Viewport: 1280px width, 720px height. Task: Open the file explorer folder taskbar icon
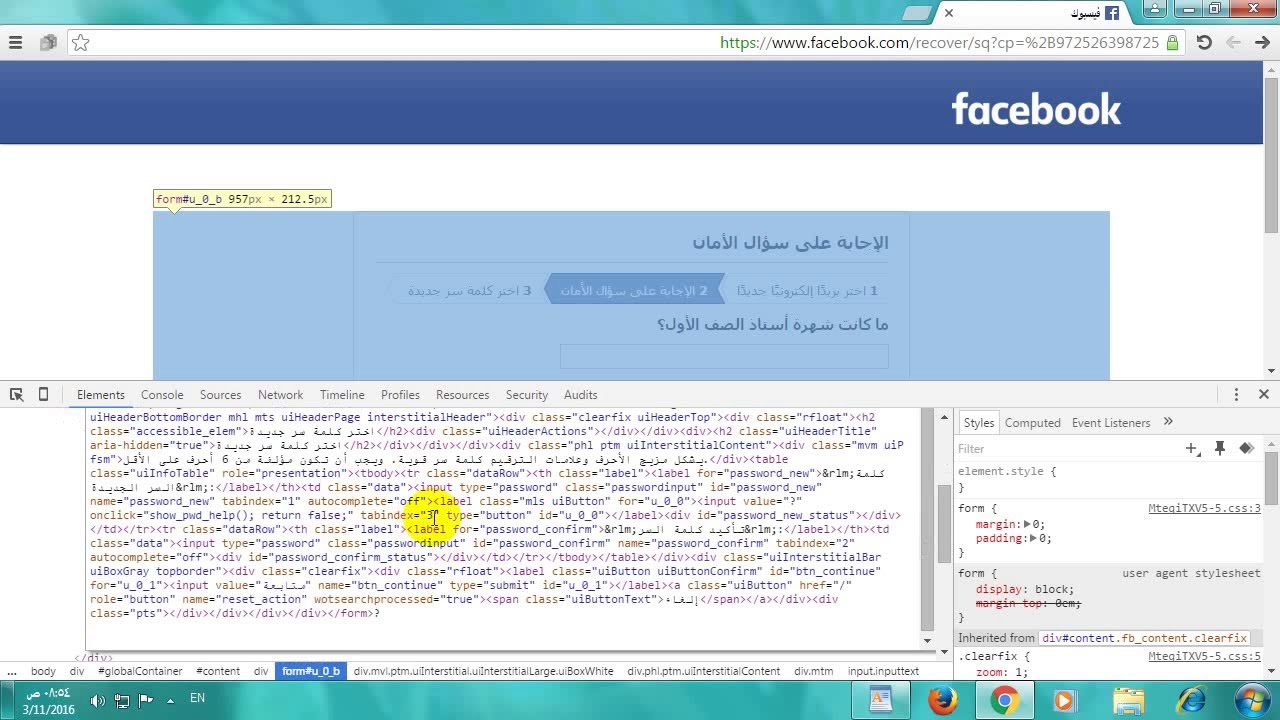pos(1128,700)
